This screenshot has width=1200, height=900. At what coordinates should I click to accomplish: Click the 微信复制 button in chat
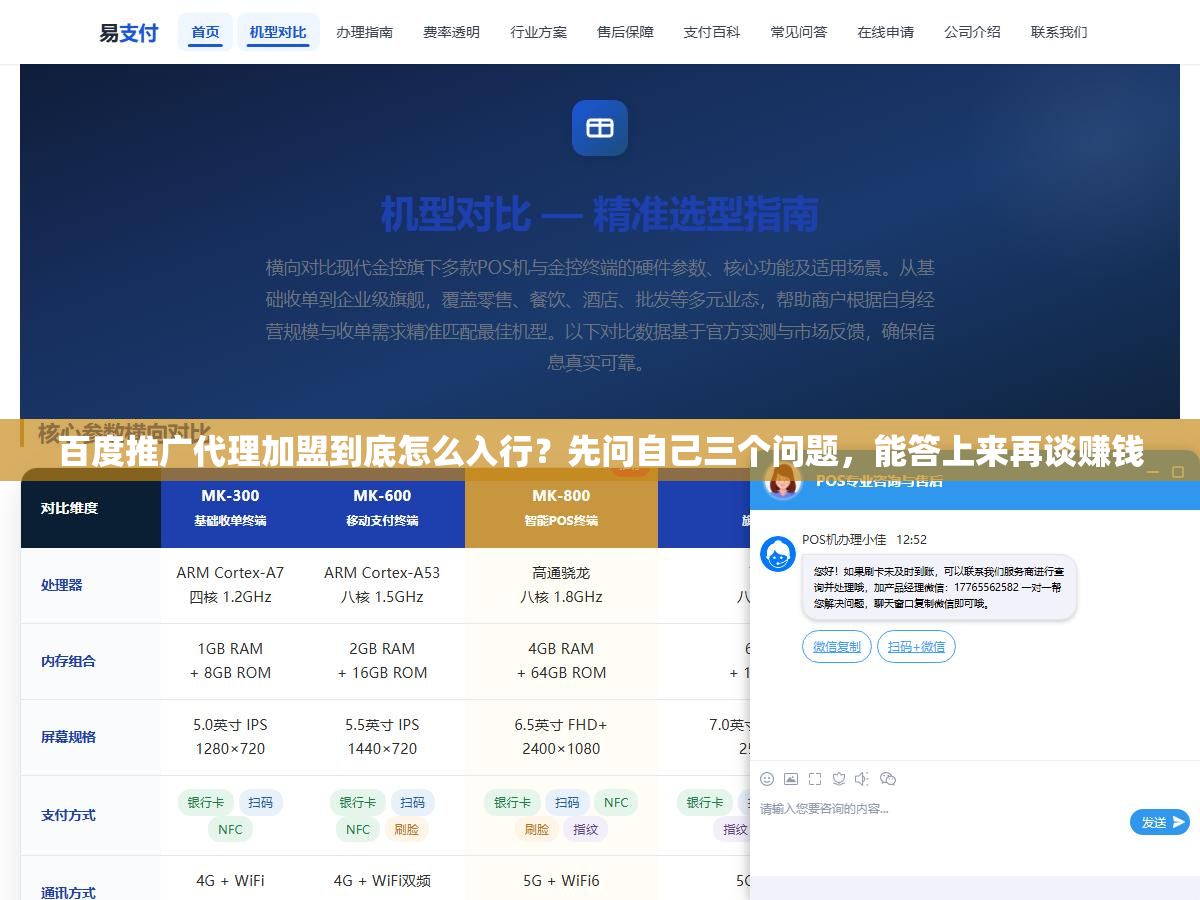coord(837,647)
